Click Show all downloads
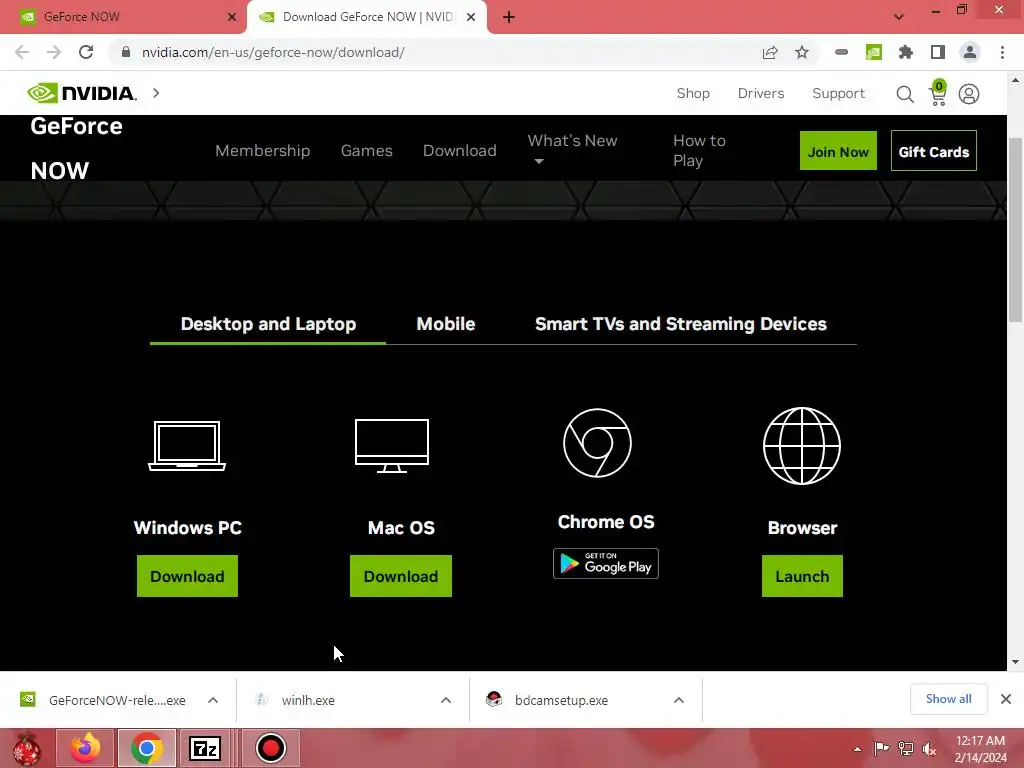 coord(948,699)
